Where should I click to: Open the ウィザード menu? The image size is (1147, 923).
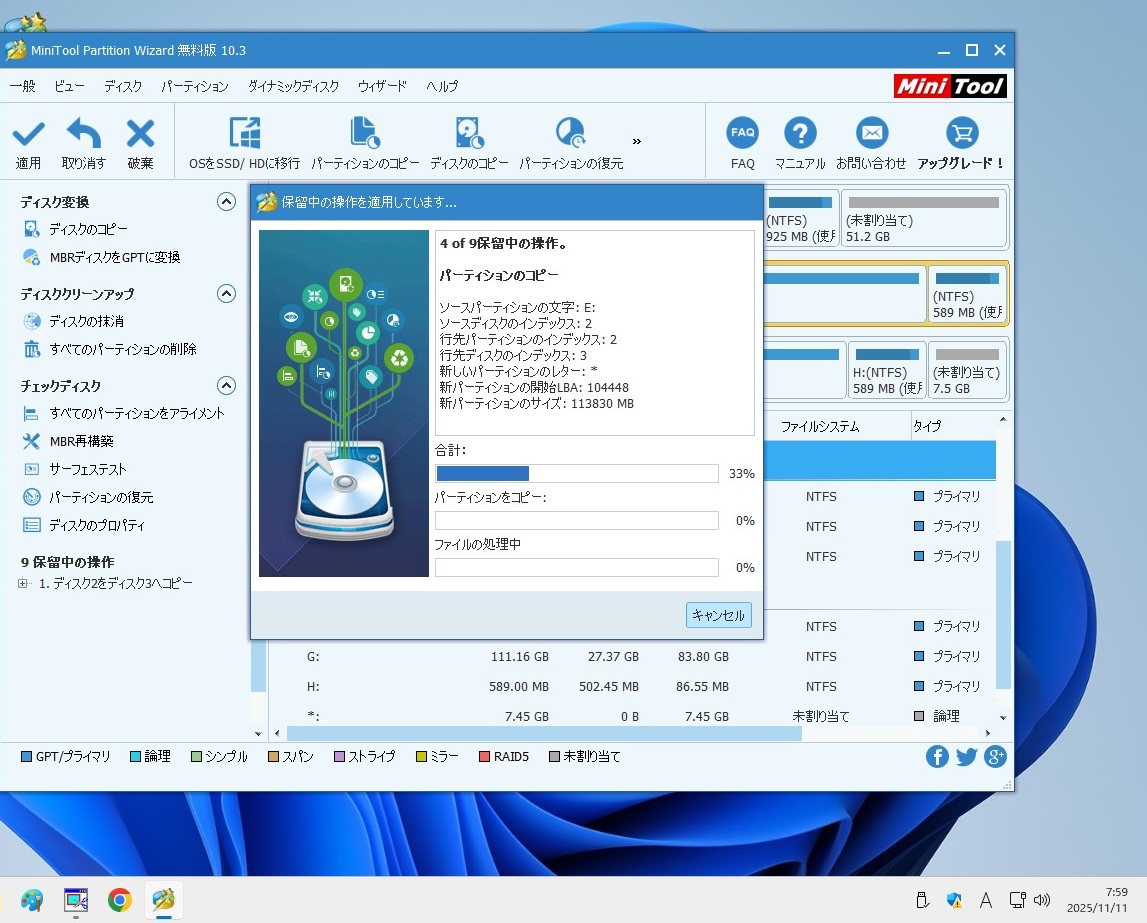pos(382,87)
